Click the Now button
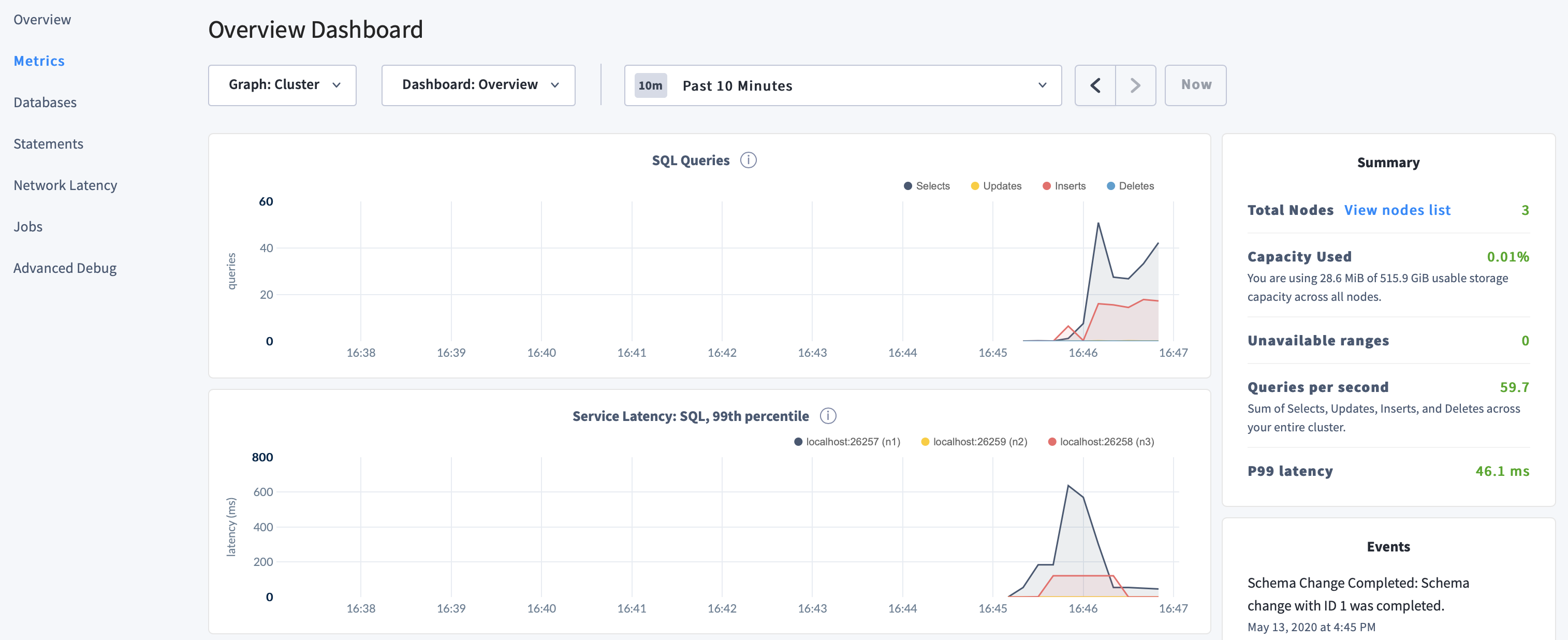 coord(1195,84)
